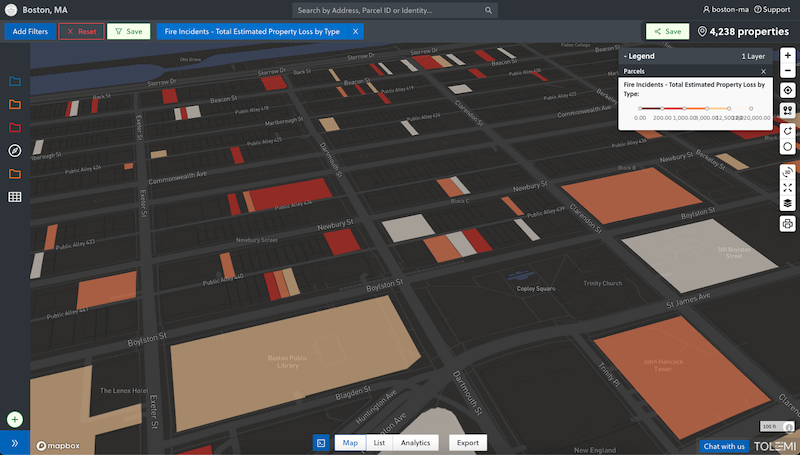The height and width of the screenshot is (455, 800).
Task: Open the compass icon in left sidebar
Action: pyautogui.click(x=15, y=151)
